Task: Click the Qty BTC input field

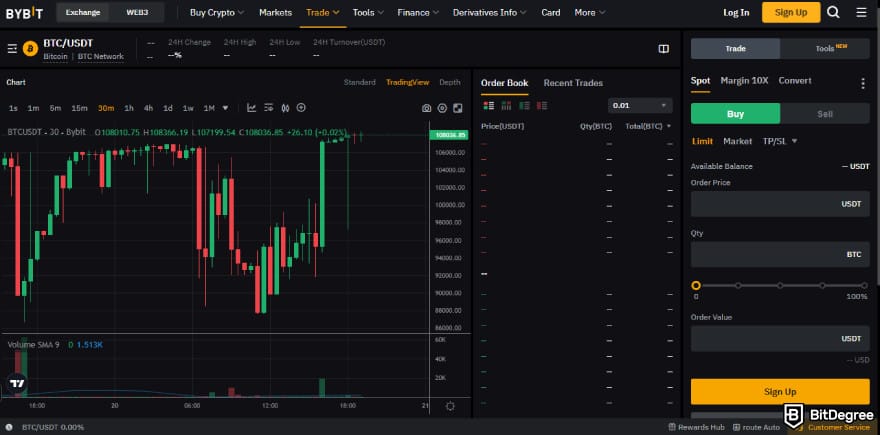Action: 780,254
